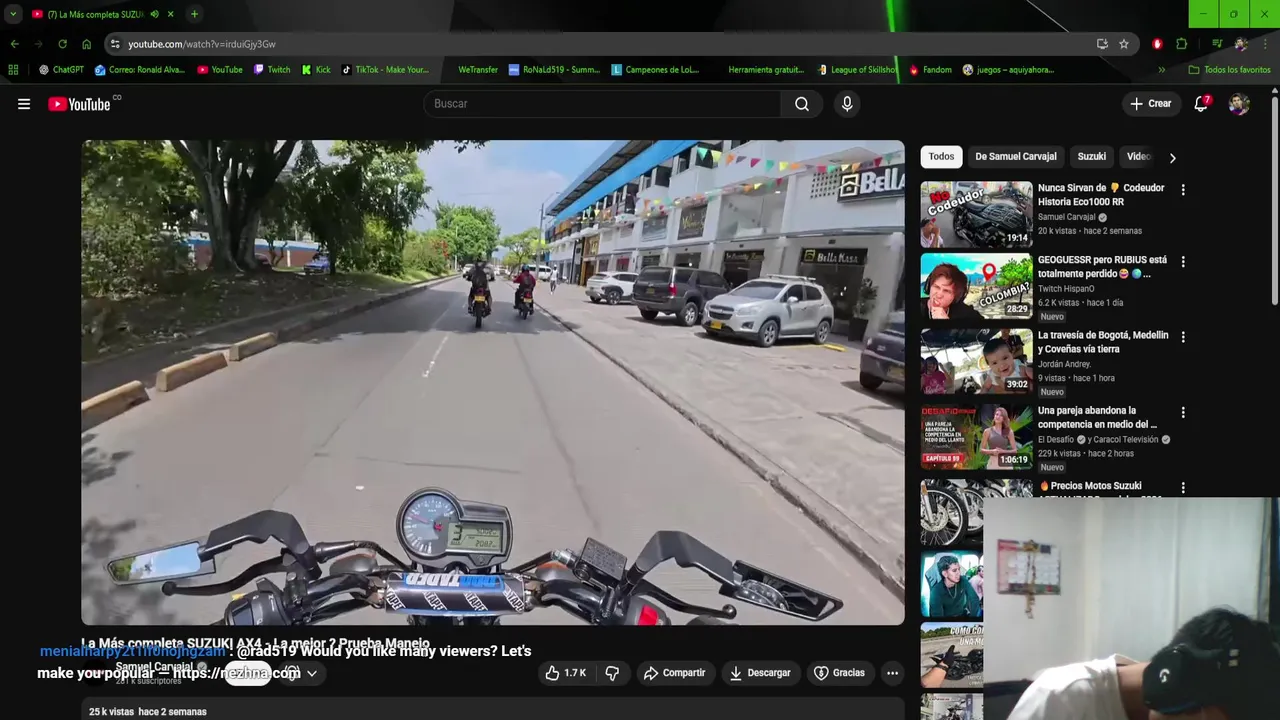The image size is (1280, 720).
Task: Open the Campeones de LoL bookmark
Action: pos(656,70)
